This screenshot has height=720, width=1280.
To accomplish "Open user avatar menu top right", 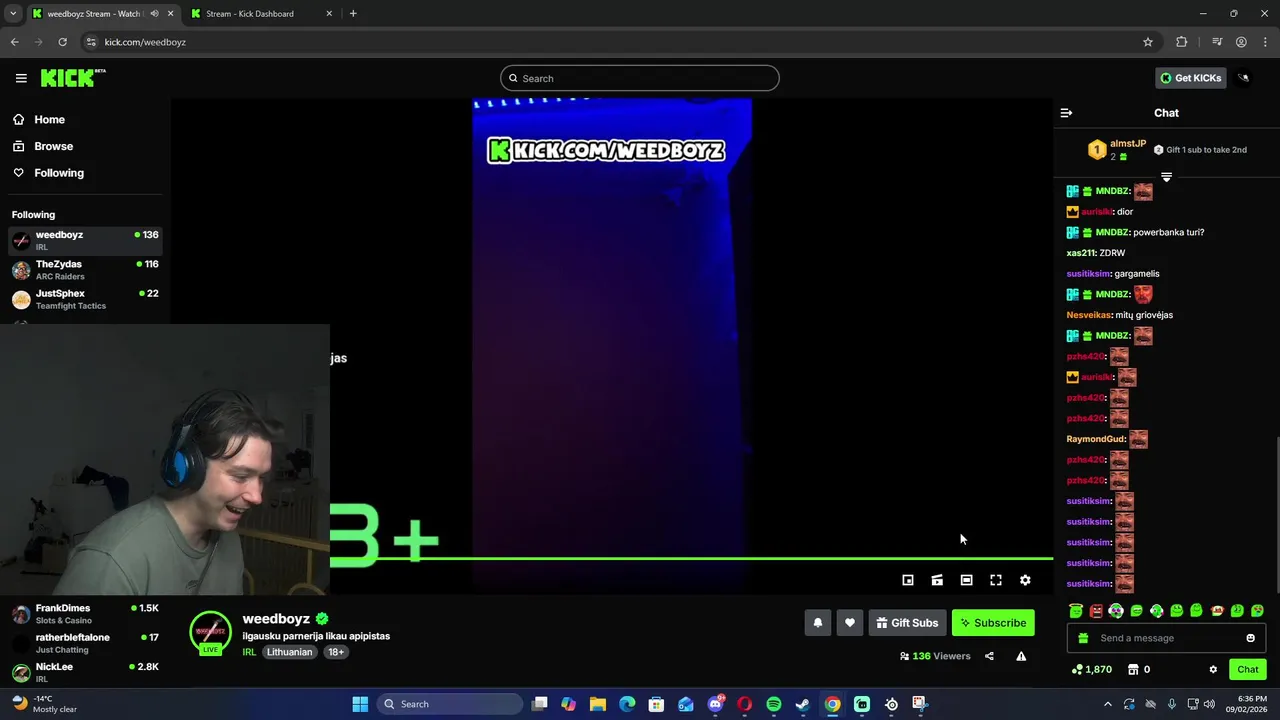I will [1244, 78].
